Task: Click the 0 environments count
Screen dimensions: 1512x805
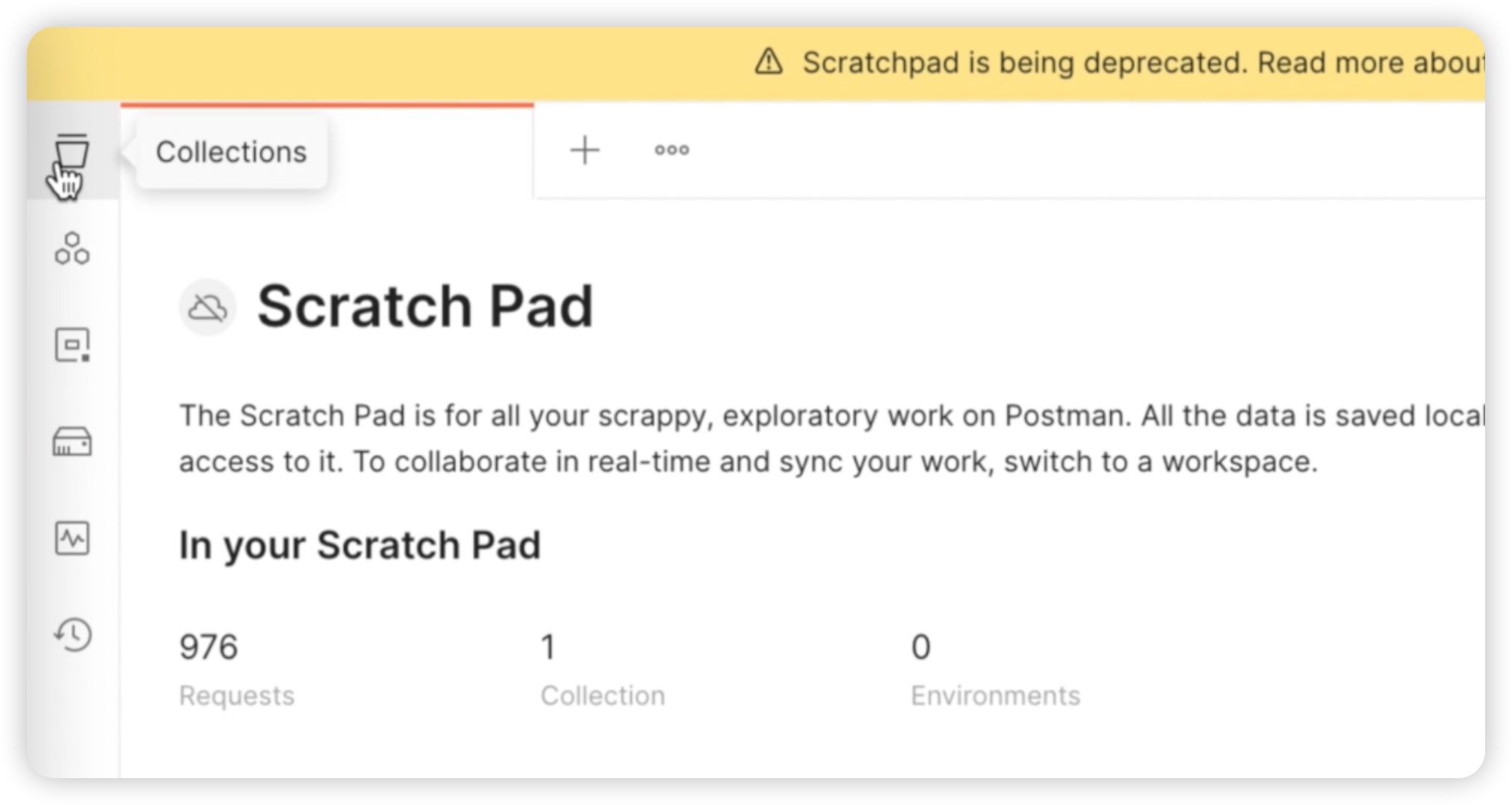Action: click(x=920, y=647)
